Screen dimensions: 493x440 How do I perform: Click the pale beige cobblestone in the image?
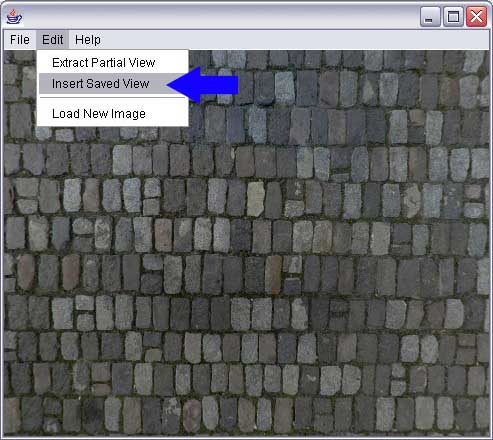tap(256, 199)
